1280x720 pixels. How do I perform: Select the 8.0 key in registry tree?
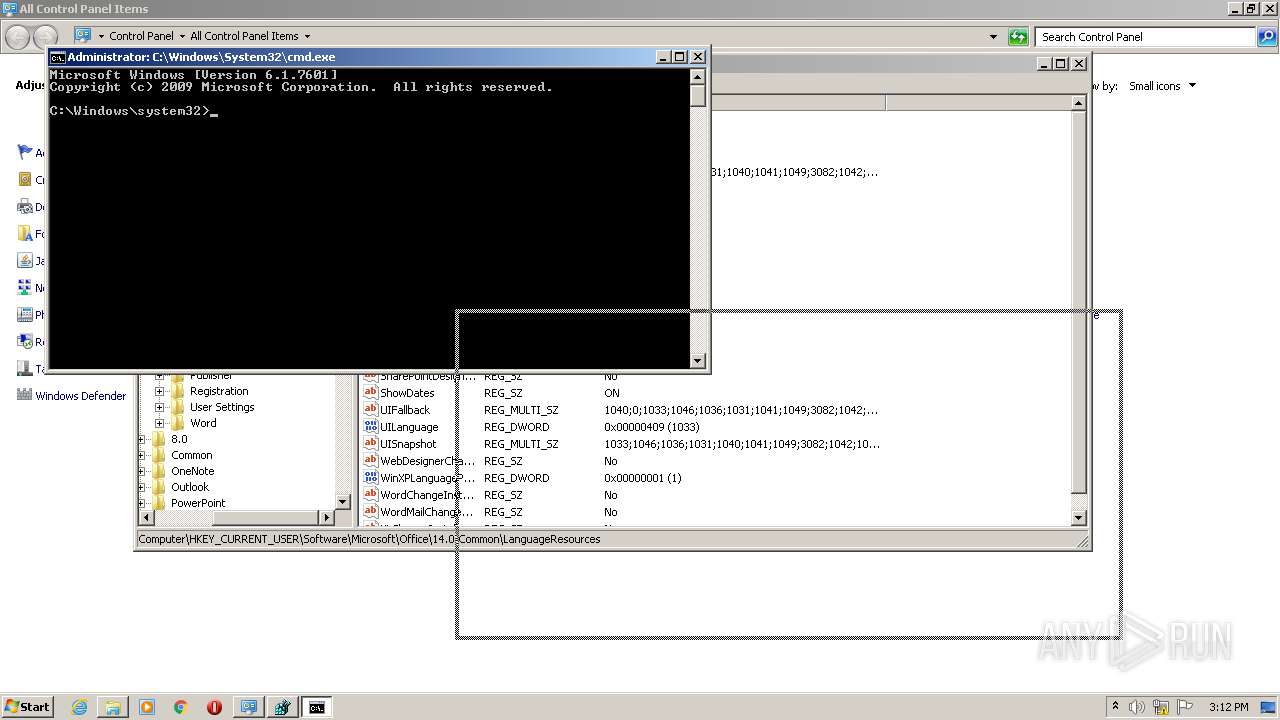click(x=179, y=439)
